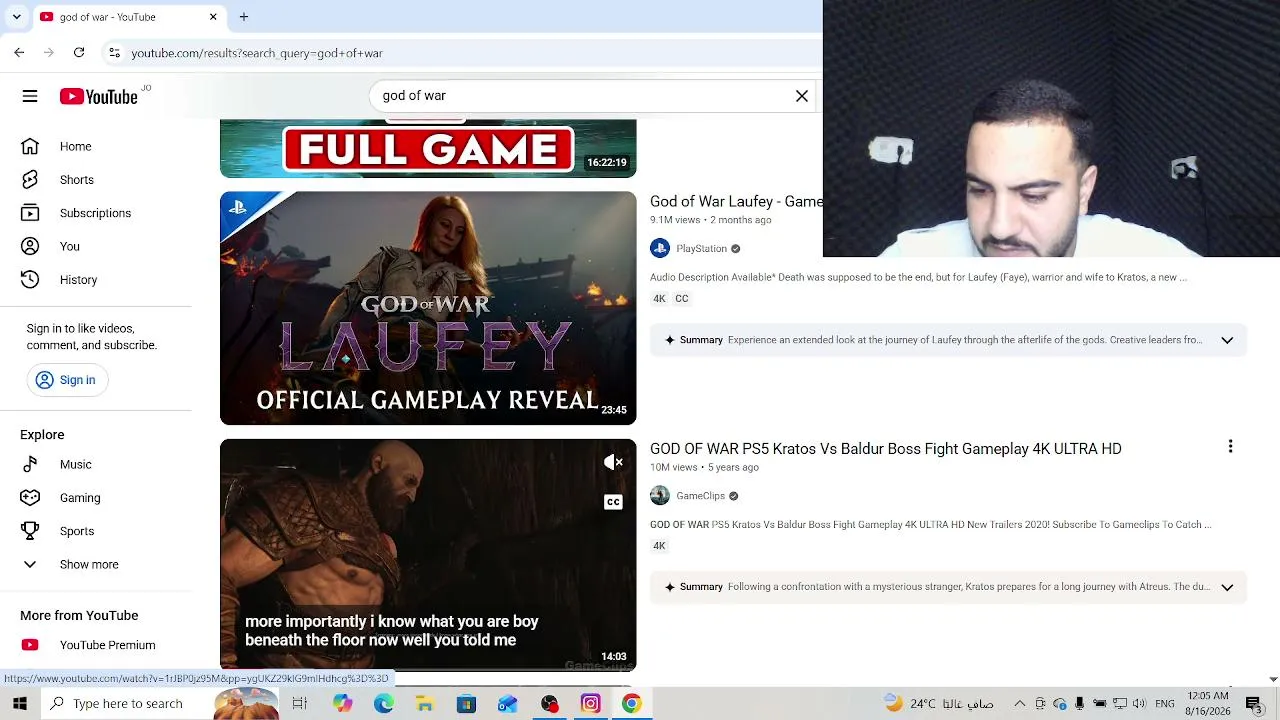Viewport: 1280px width, 720px height.
Task: Click the Sign in button
Action: 66,380
